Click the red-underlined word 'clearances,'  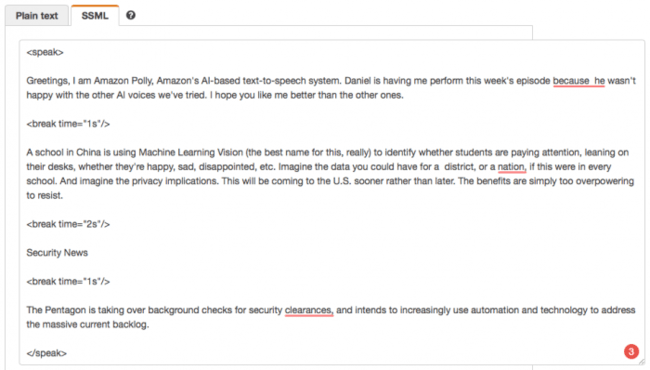(x=309, y=310)
